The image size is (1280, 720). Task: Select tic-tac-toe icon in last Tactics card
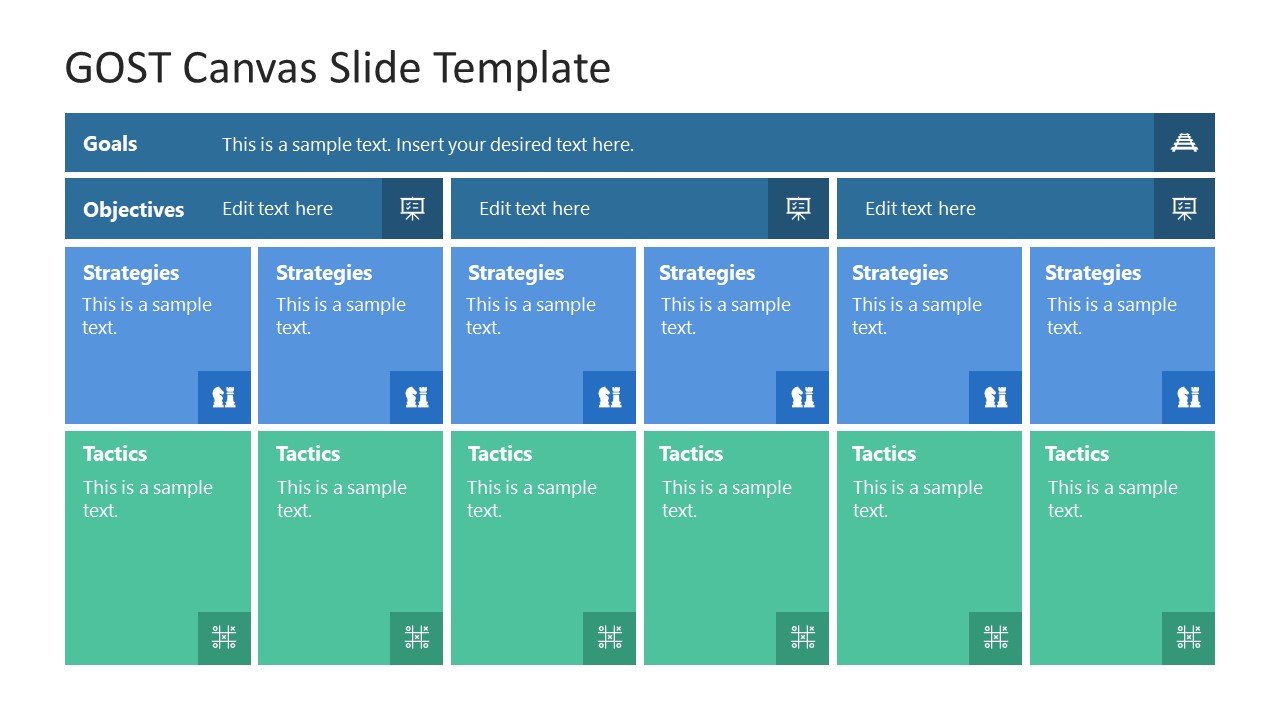(1188, 637)
